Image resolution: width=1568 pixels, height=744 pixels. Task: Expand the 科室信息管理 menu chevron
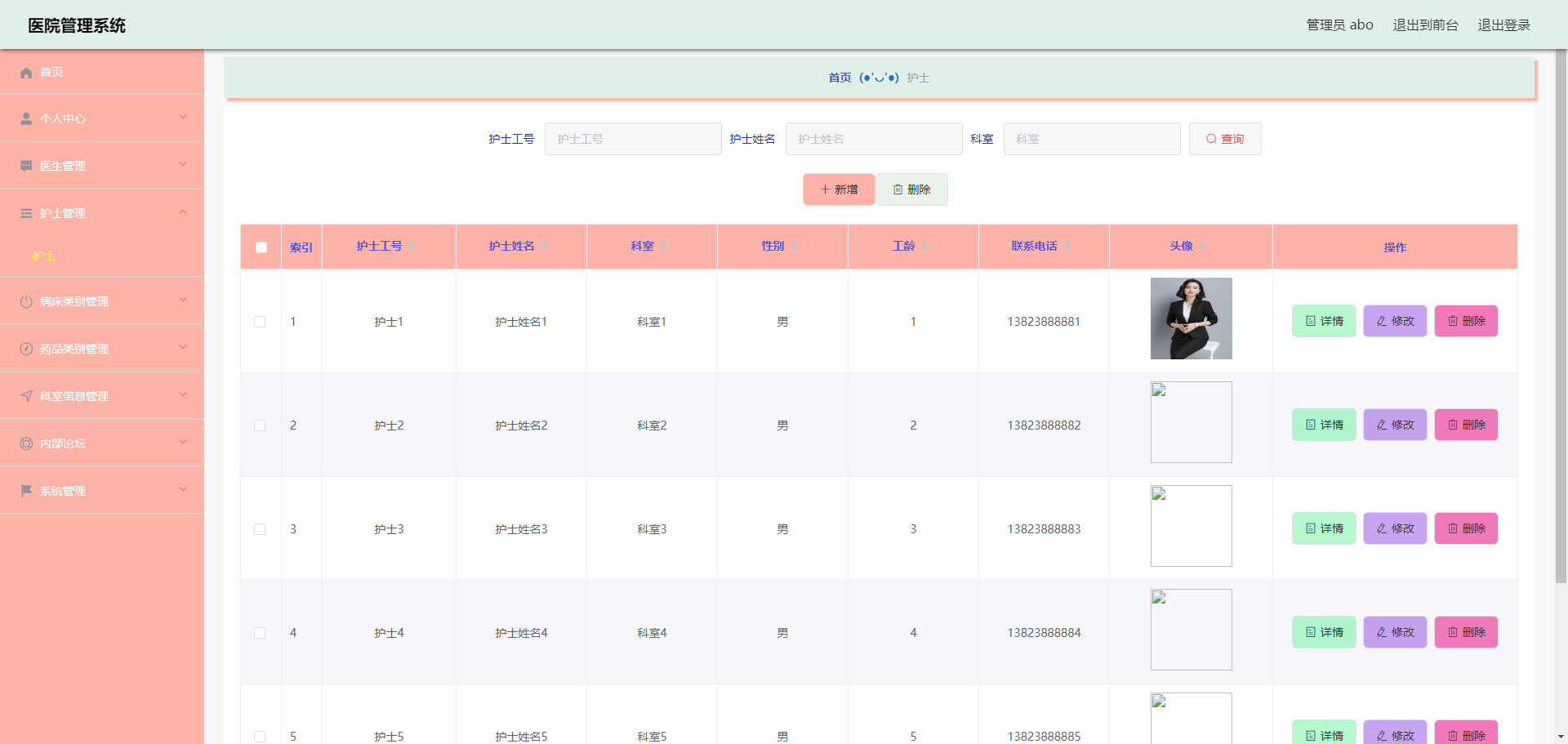pos(183,395)
